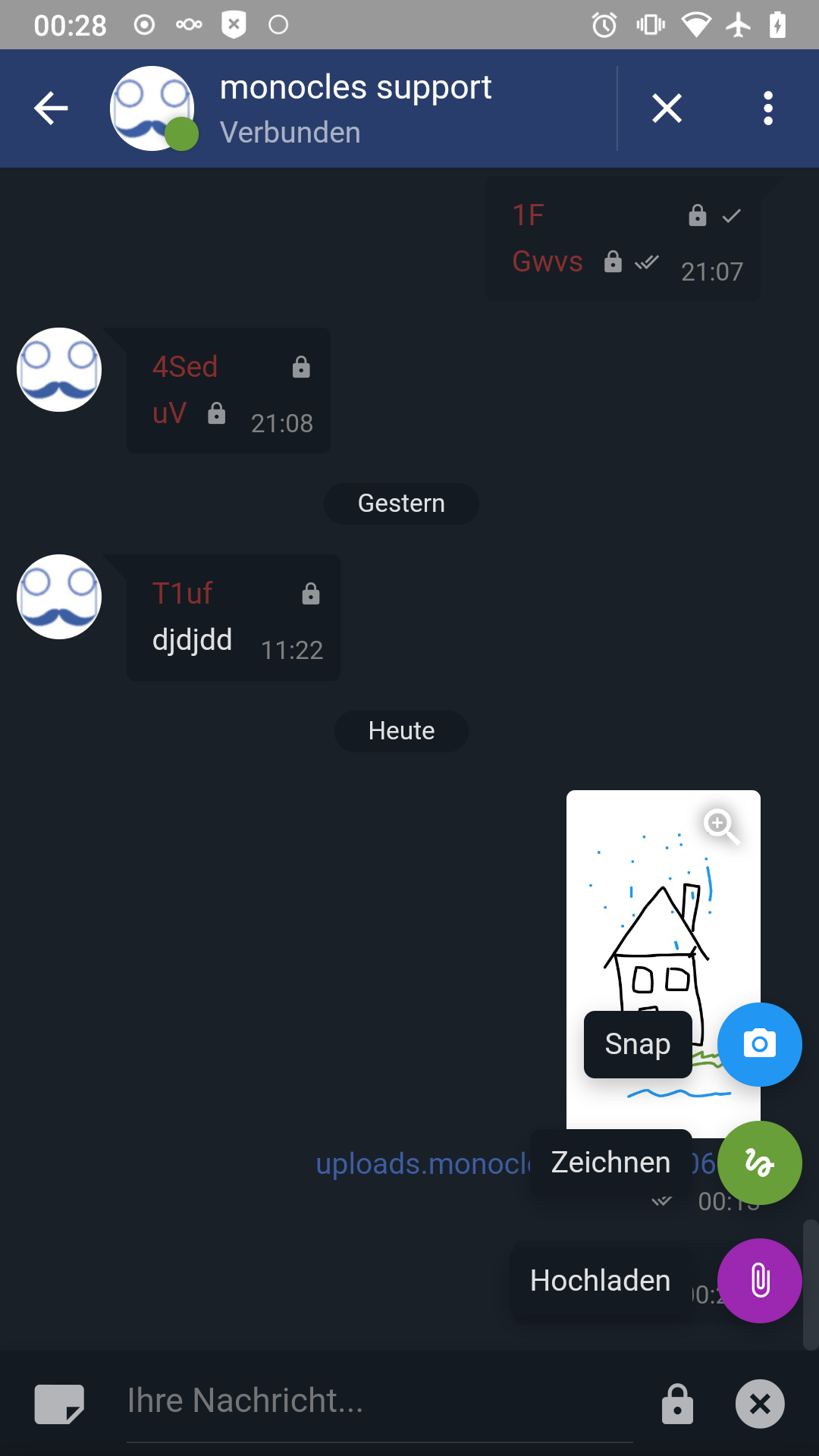Screen dimensions: 819x1456
Task: Zoom the house drawing with magnifier icon
Action: 720,826
